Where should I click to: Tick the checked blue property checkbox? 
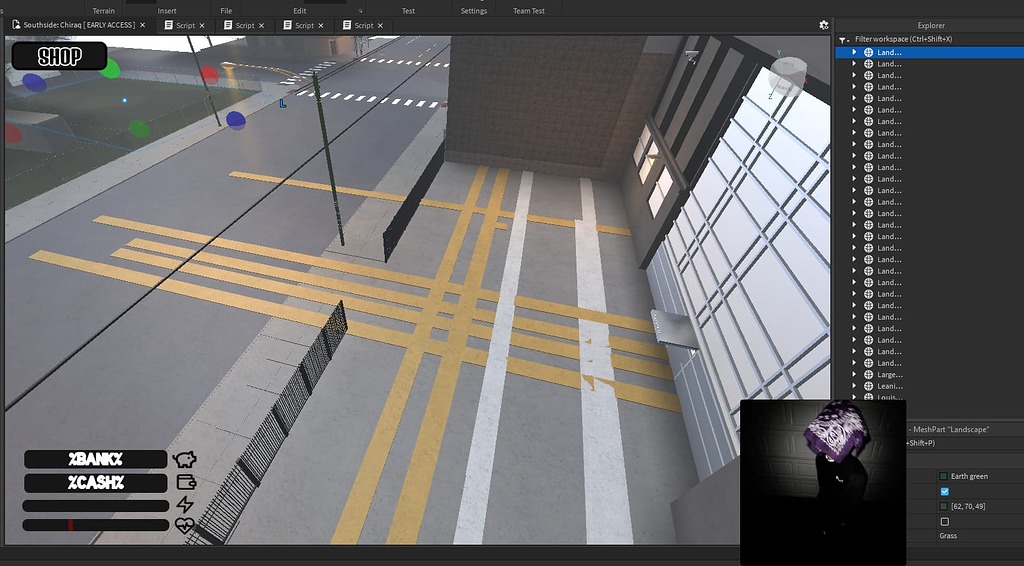[944, 492]
